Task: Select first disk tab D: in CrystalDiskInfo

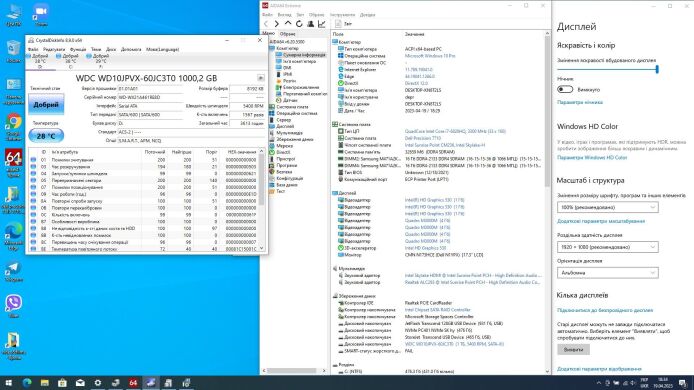Action: 39,61
